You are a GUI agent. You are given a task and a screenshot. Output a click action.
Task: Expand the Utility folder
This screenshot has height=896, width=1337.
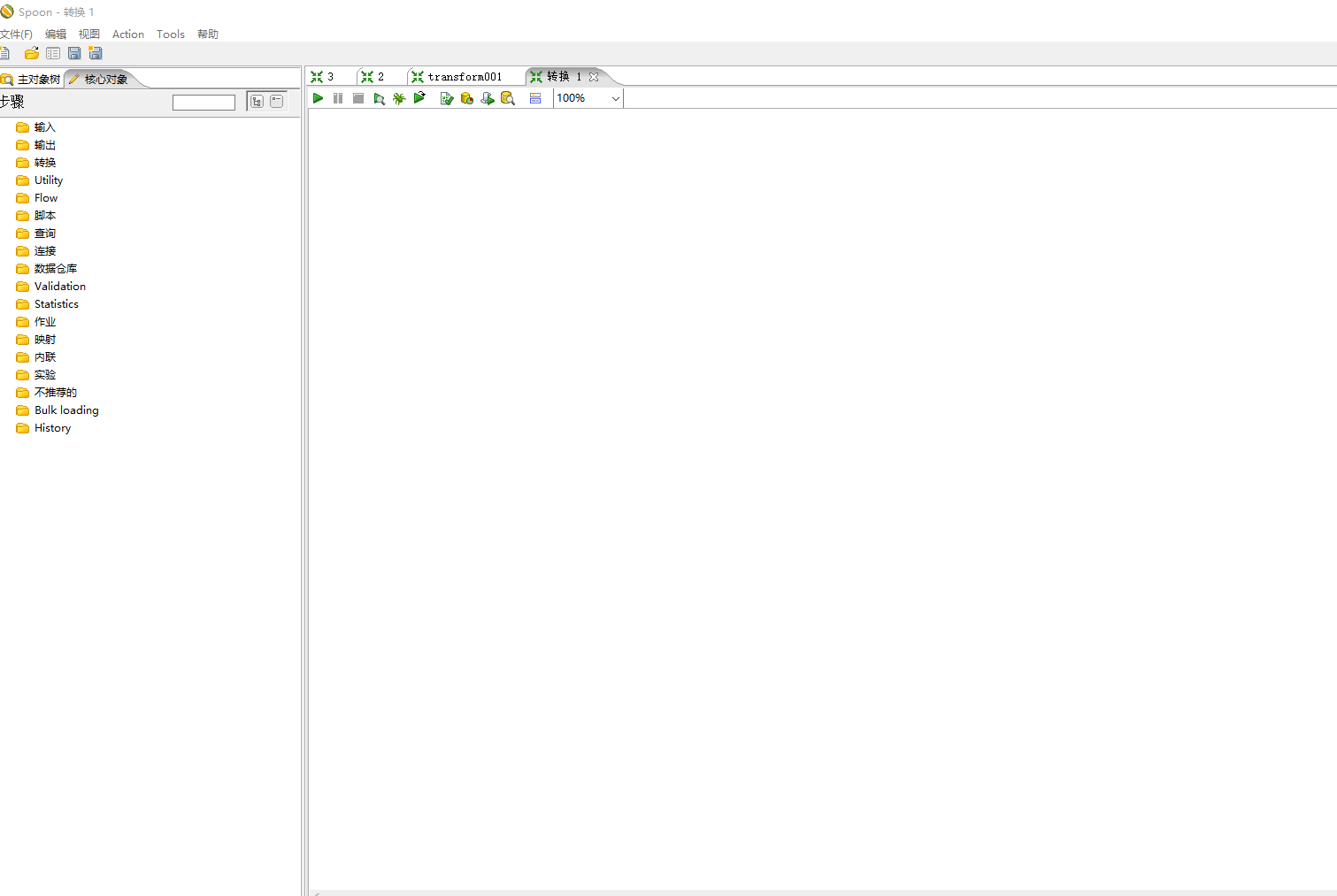pyautogui.click(x=40, y=180)
